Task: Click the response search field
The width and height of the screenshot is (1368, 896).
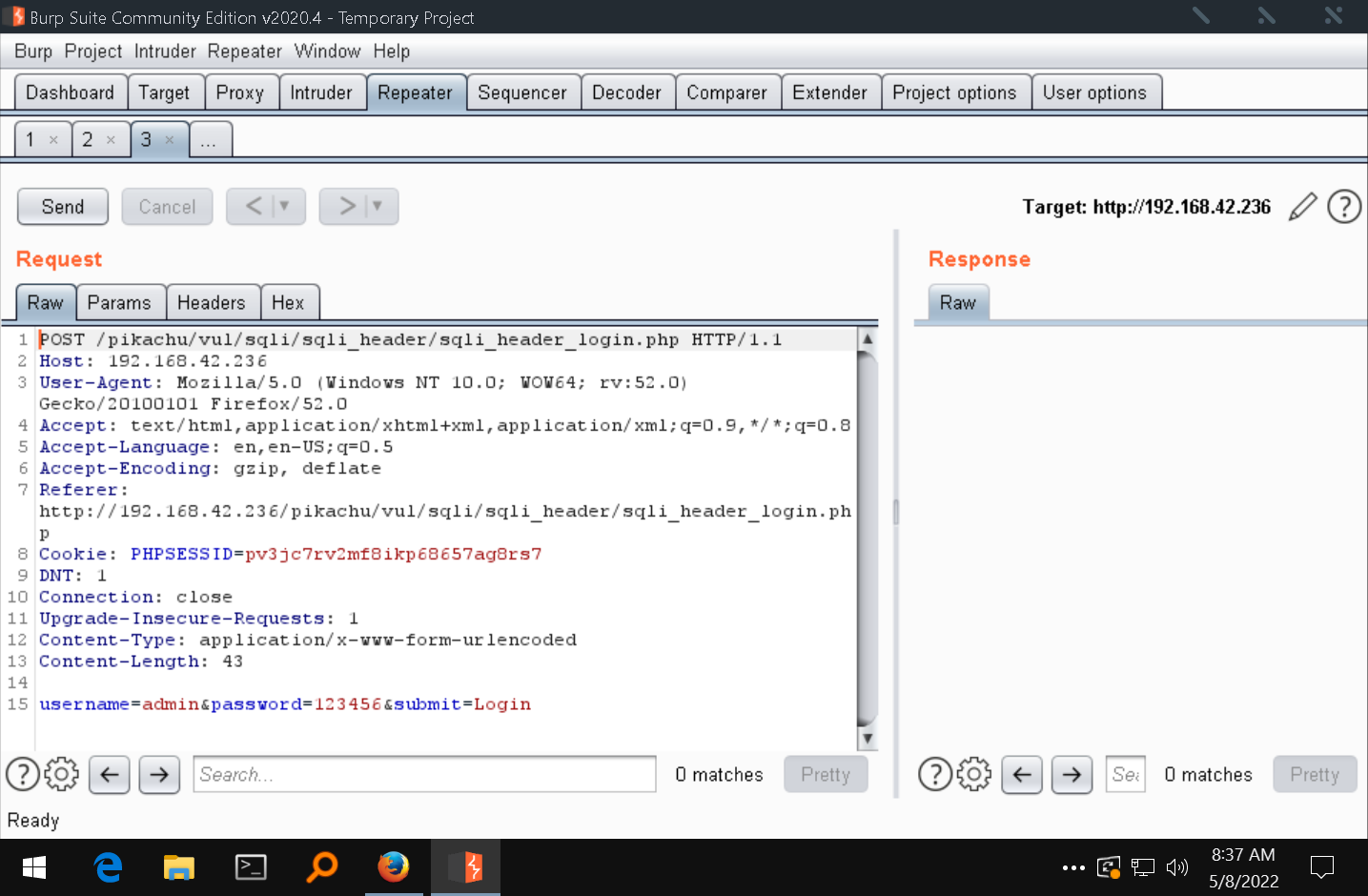Action: pos(1126,774)
